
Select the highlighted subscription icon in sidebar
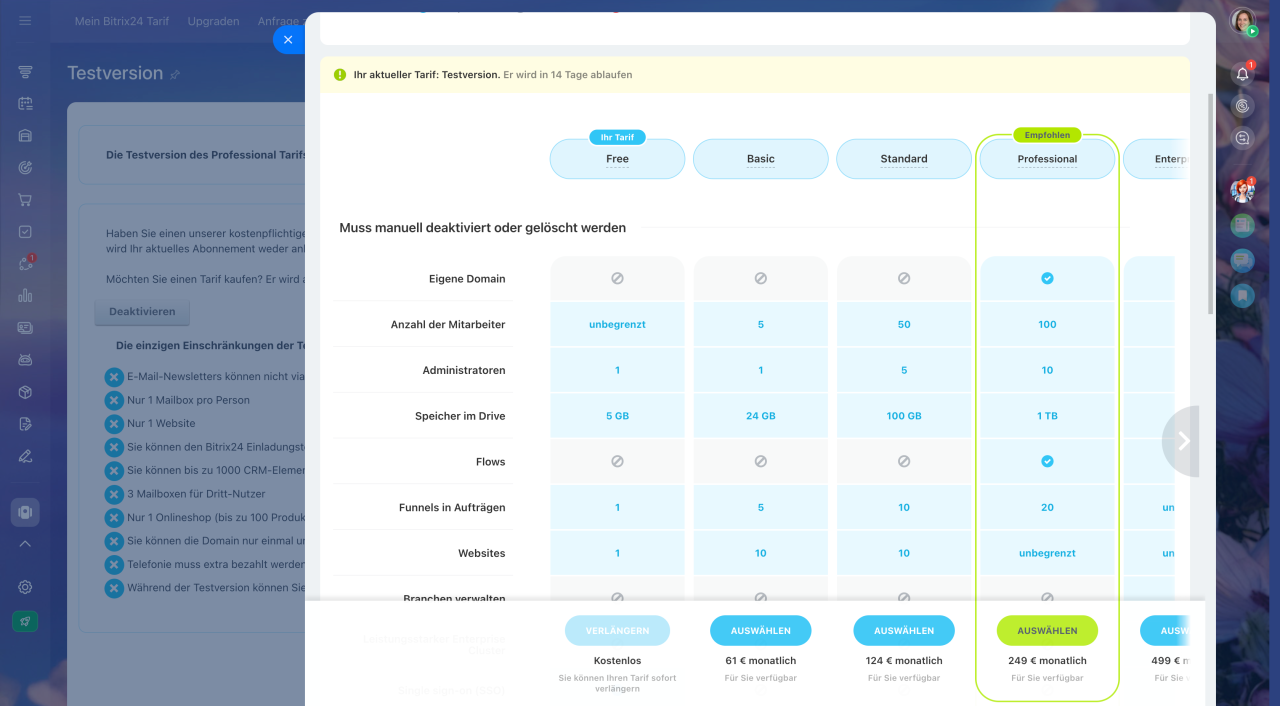[x=25, y=512]
